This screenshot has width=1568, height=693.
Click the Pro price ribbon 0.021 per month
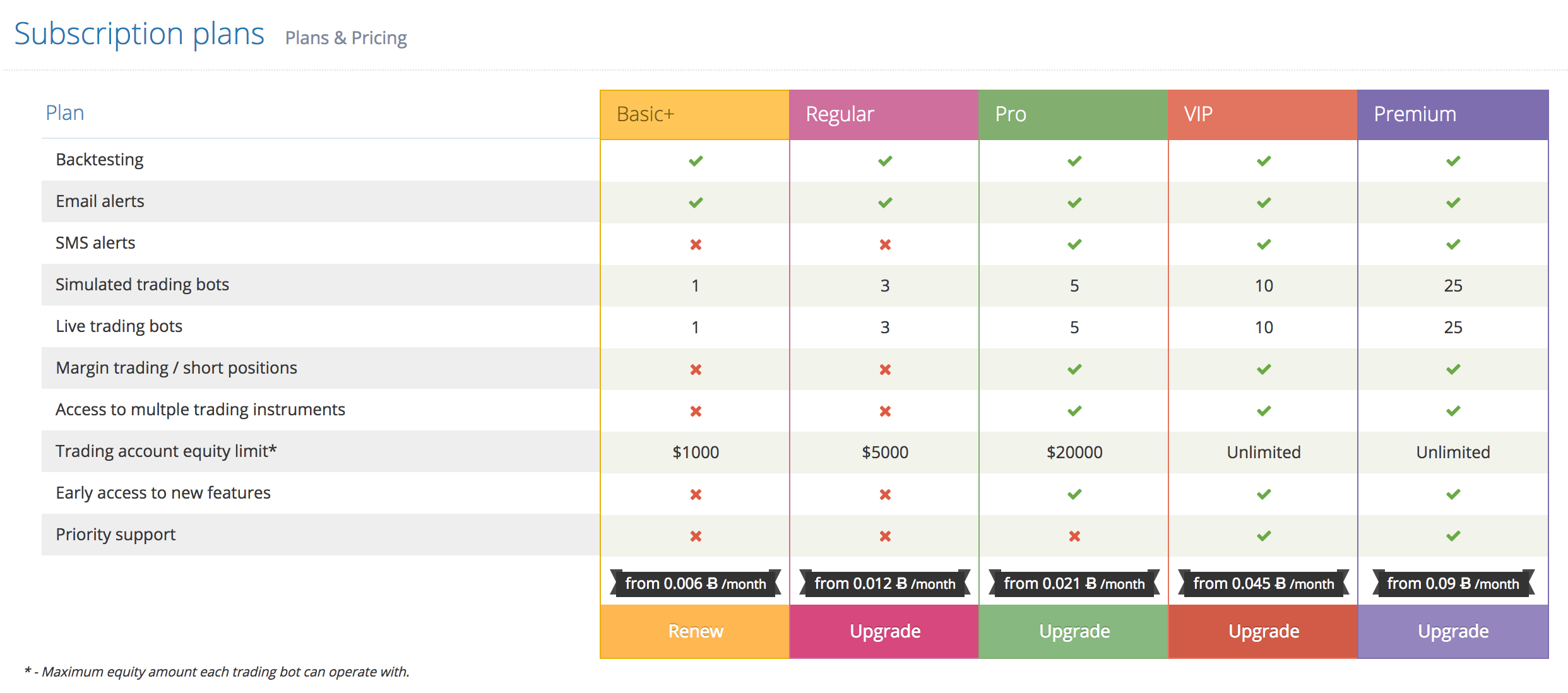1074,583
